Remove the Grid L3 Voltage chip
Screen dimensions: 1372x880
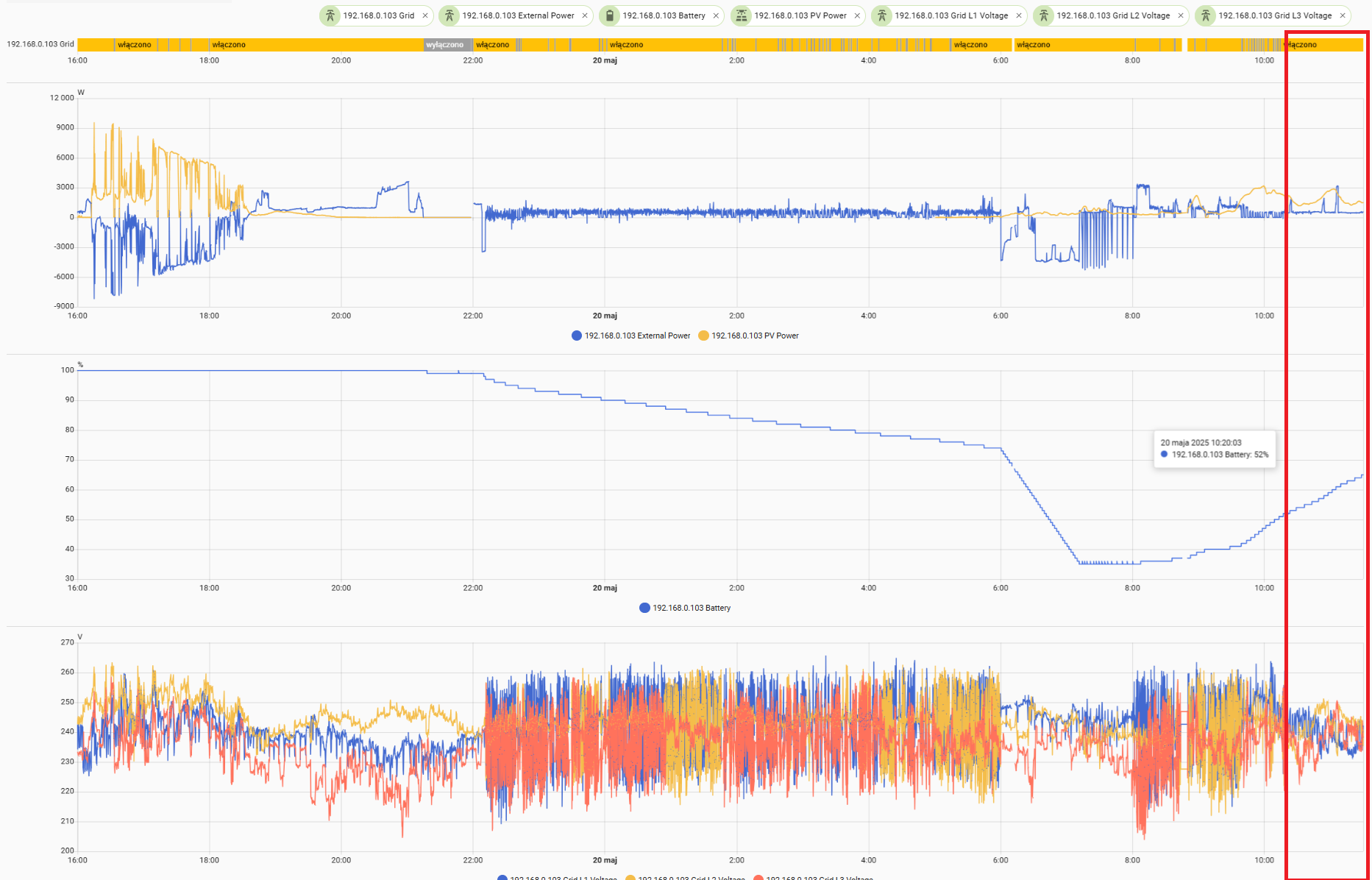(x=1343, y=15)
